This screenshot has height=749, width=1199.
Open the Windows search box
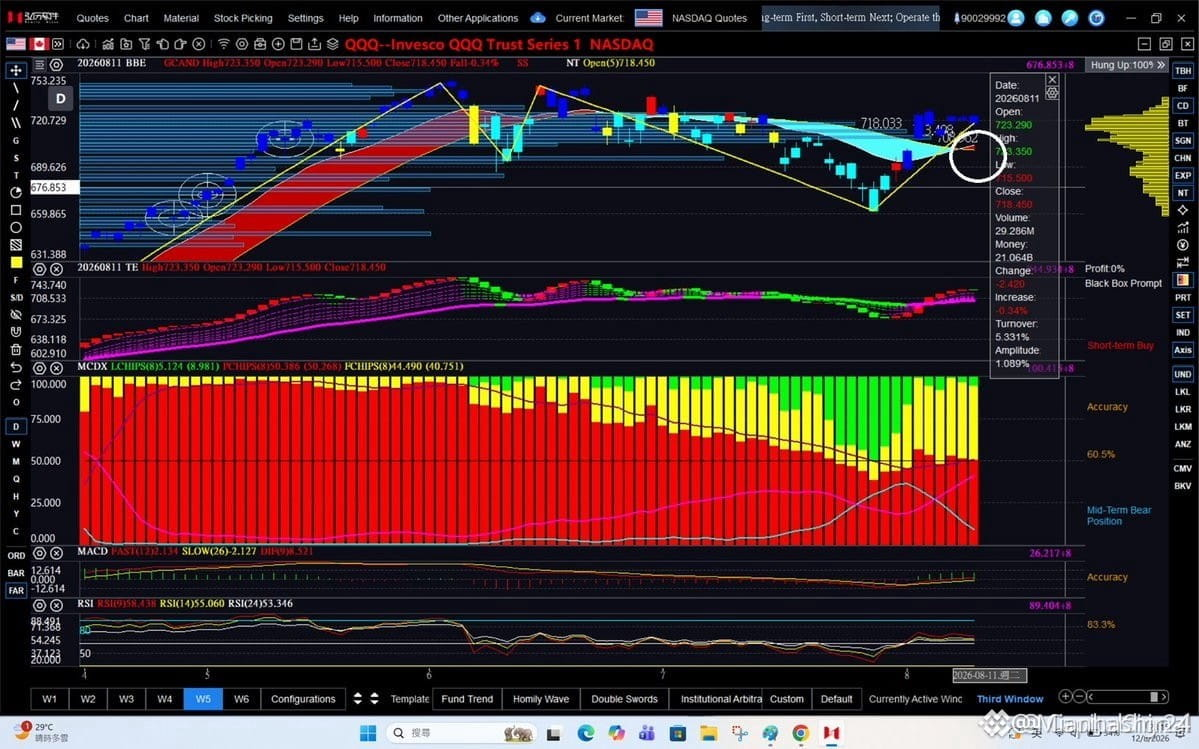(x=463, y=733)
